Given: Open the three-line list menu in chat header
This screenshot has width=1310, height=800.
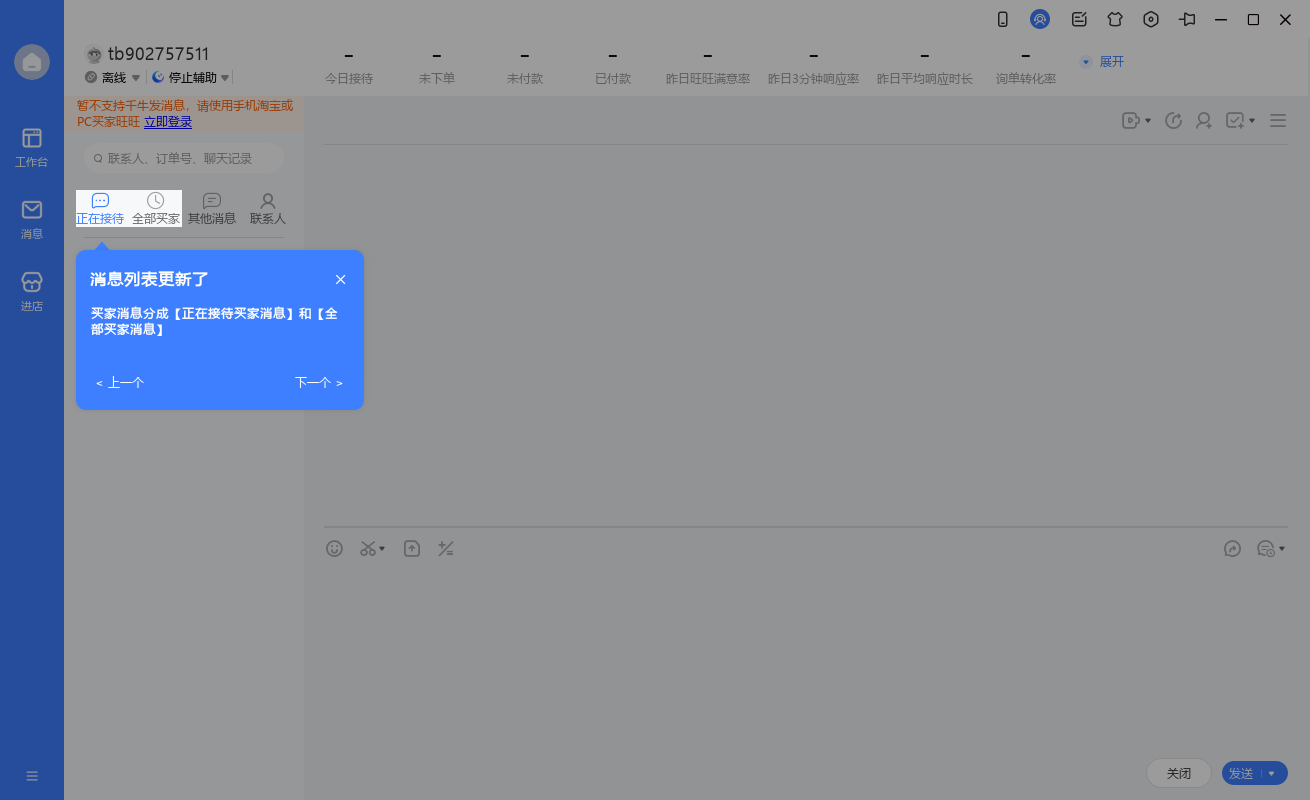Looking at the screenshot, I should coord(1278,120).
